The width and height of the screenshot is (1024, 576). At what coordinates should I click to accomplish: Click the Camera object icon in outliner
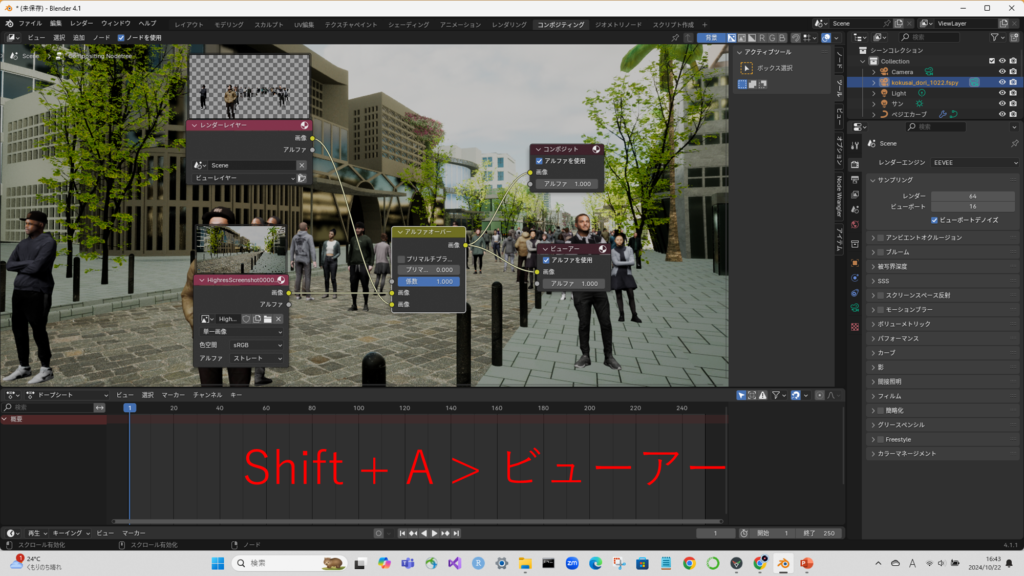(884, 72)
